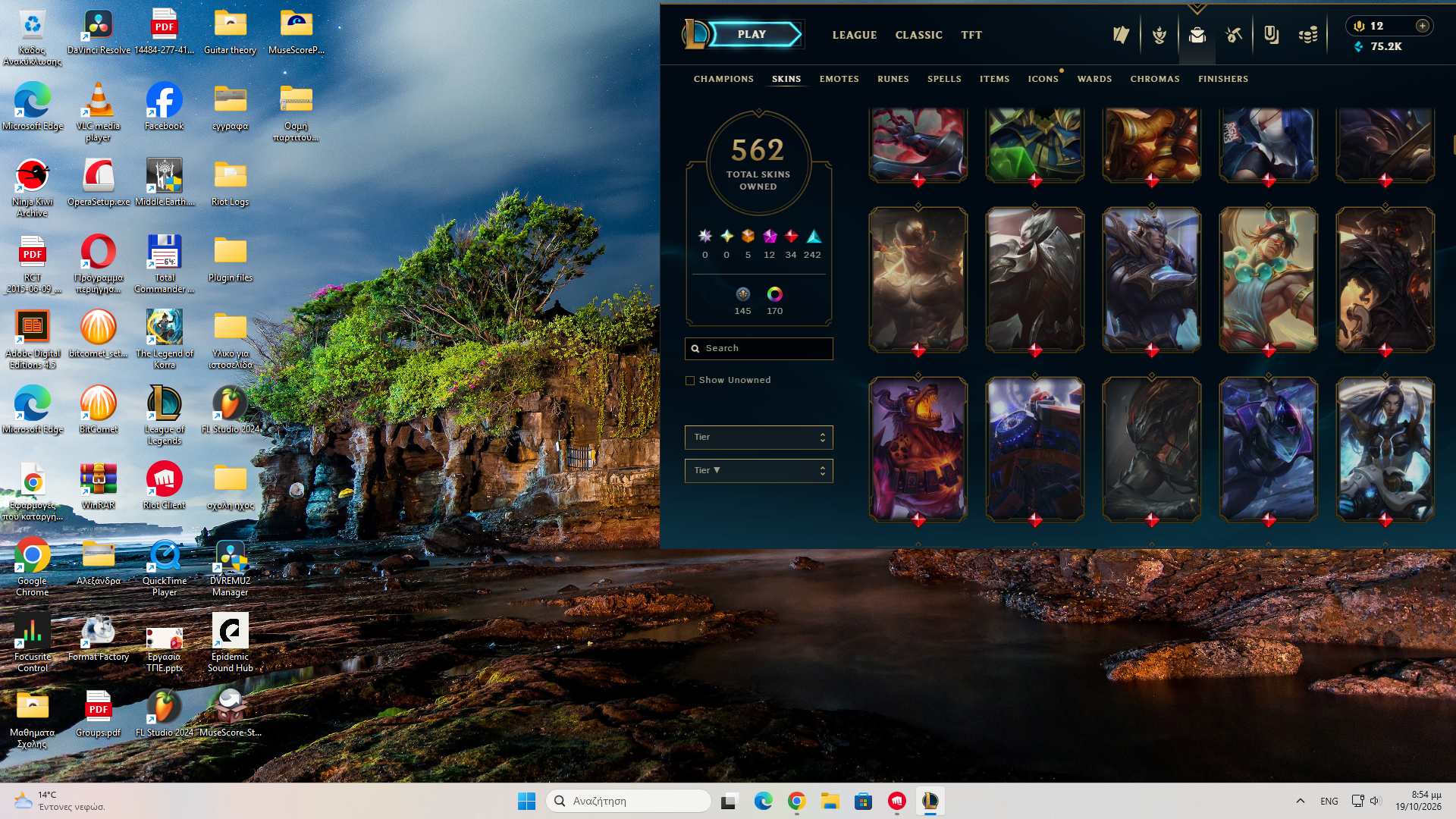Open the Runes tab
1456x819 pixels.
tap(893, 79)
